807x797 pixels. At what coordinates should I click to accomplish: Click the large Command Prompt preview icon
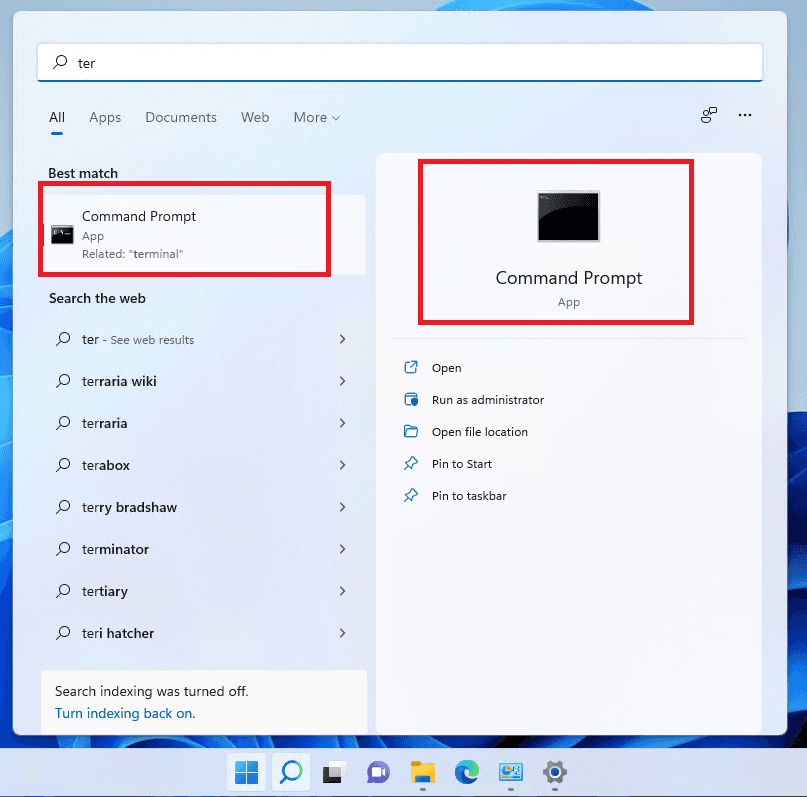click(568, 216)
